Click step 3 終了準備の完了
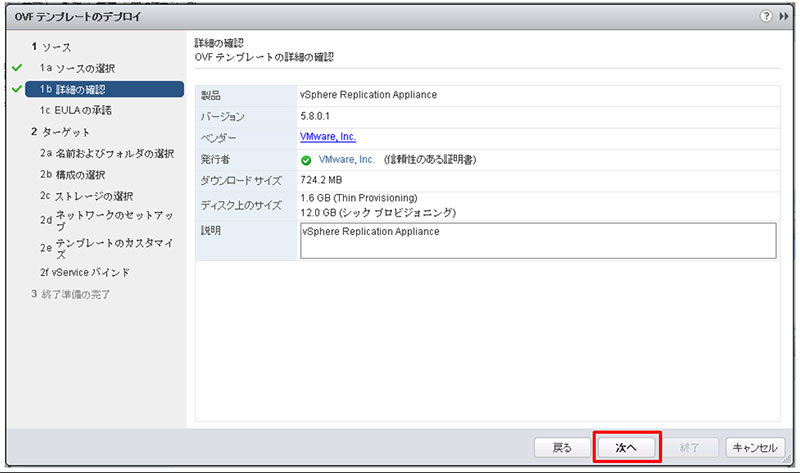Viewport: 800px width, 473px height. pos(70,294)
